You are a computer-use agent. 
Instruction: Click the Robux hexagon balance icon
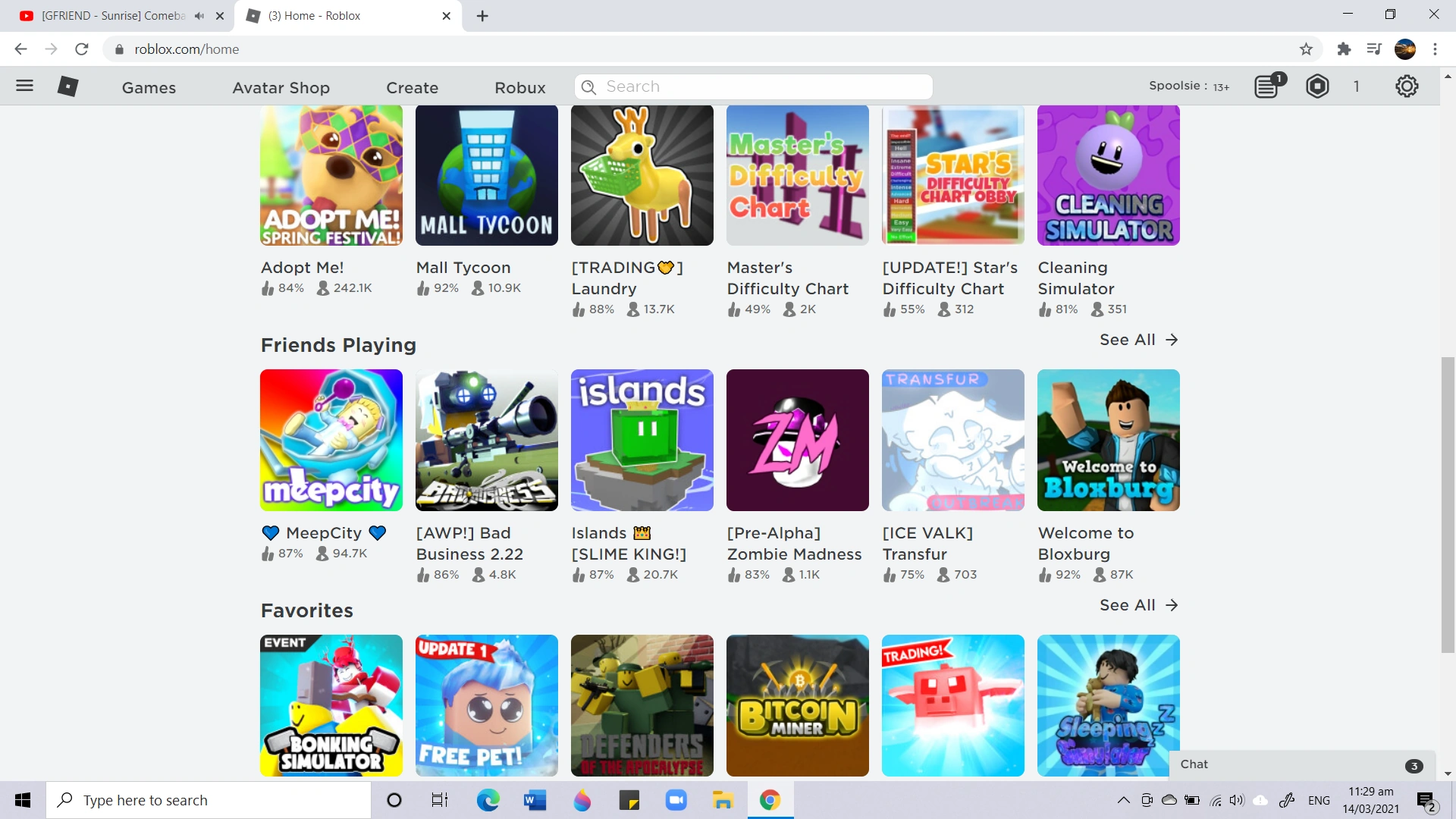[x=1317, y=86]
